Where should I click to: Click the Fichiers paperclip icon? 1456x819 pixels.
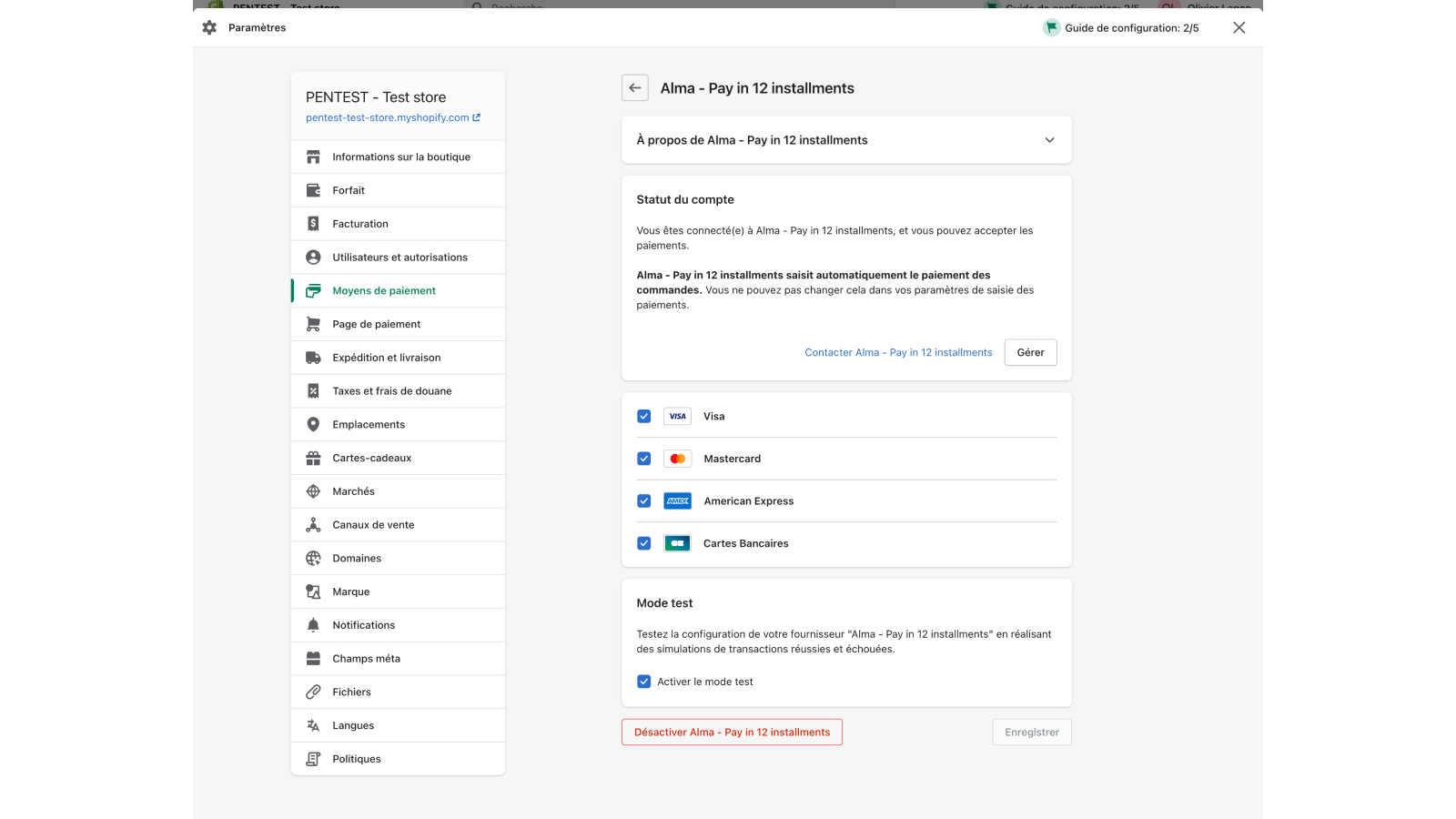click(x=313, y=692)
